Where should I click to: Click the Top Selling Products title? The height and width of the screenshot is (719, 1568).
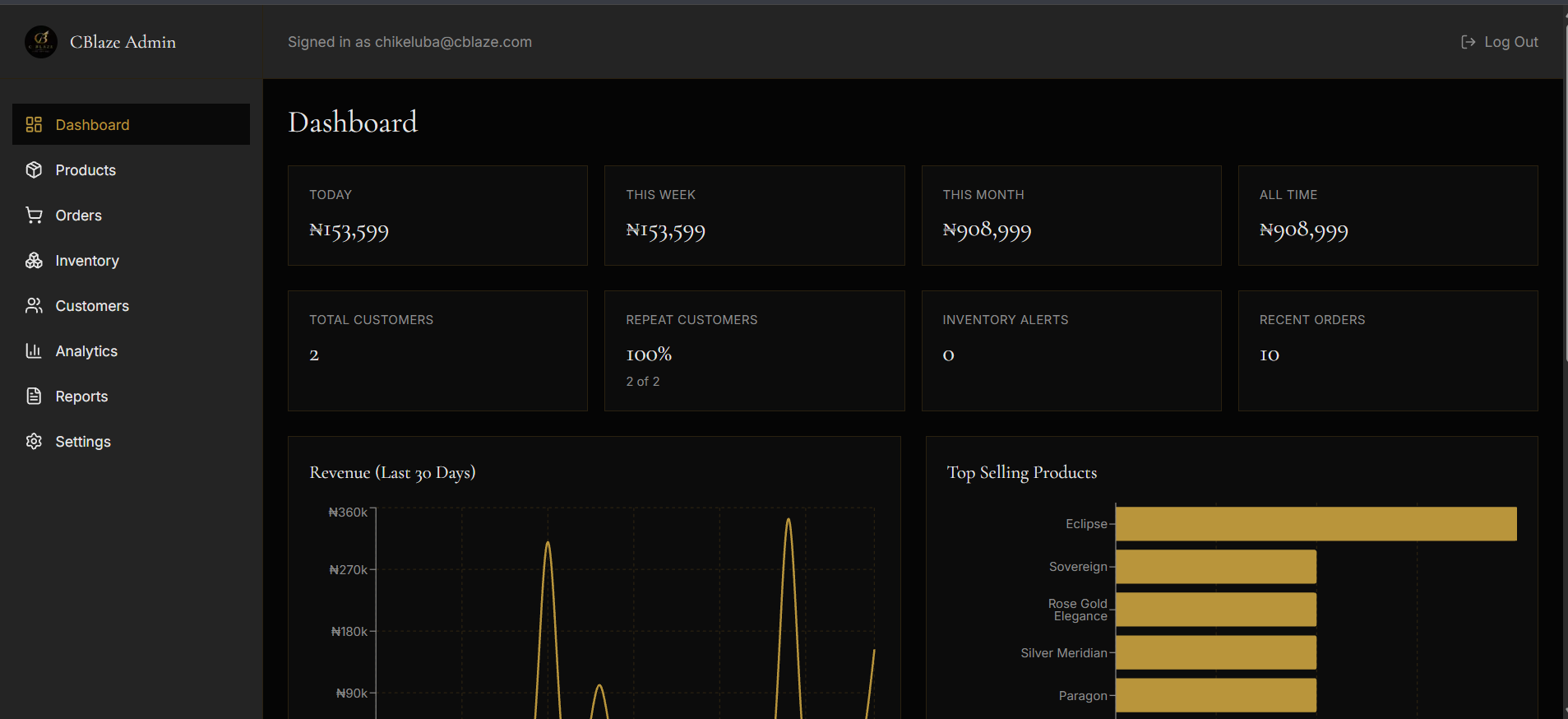(x=1022, y=472)
